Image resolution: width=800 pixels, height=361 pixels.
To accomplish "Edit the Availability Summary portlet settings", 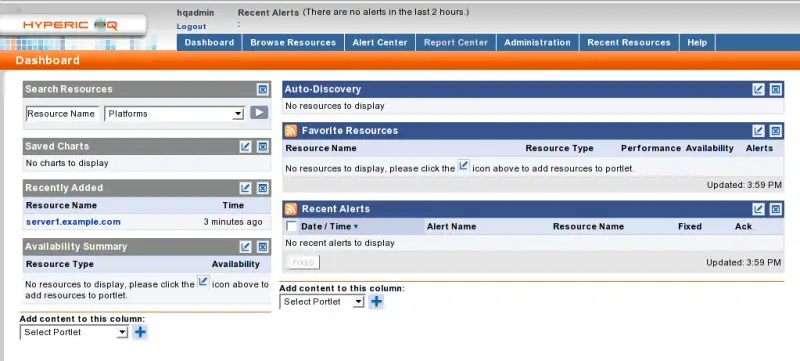I will (x=245, y=247).
